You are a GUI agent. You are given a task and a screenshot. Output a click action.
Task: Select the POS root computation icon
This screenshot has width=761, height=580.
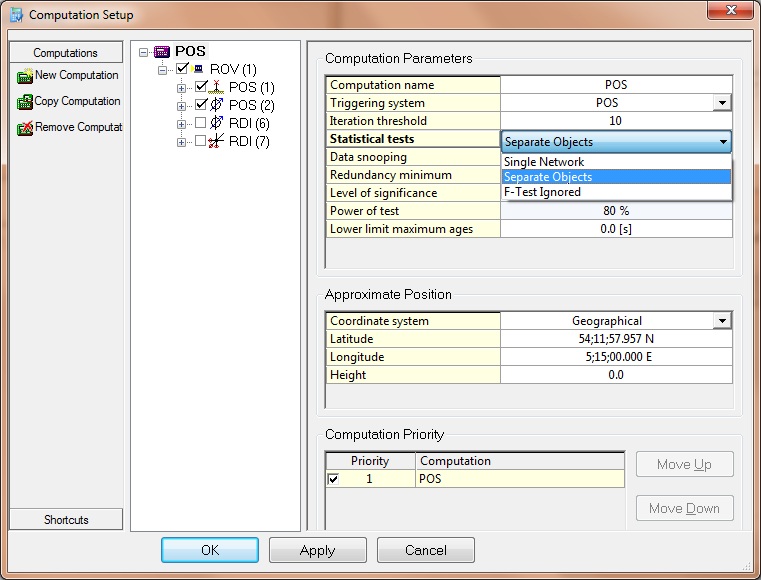point(162,51)
